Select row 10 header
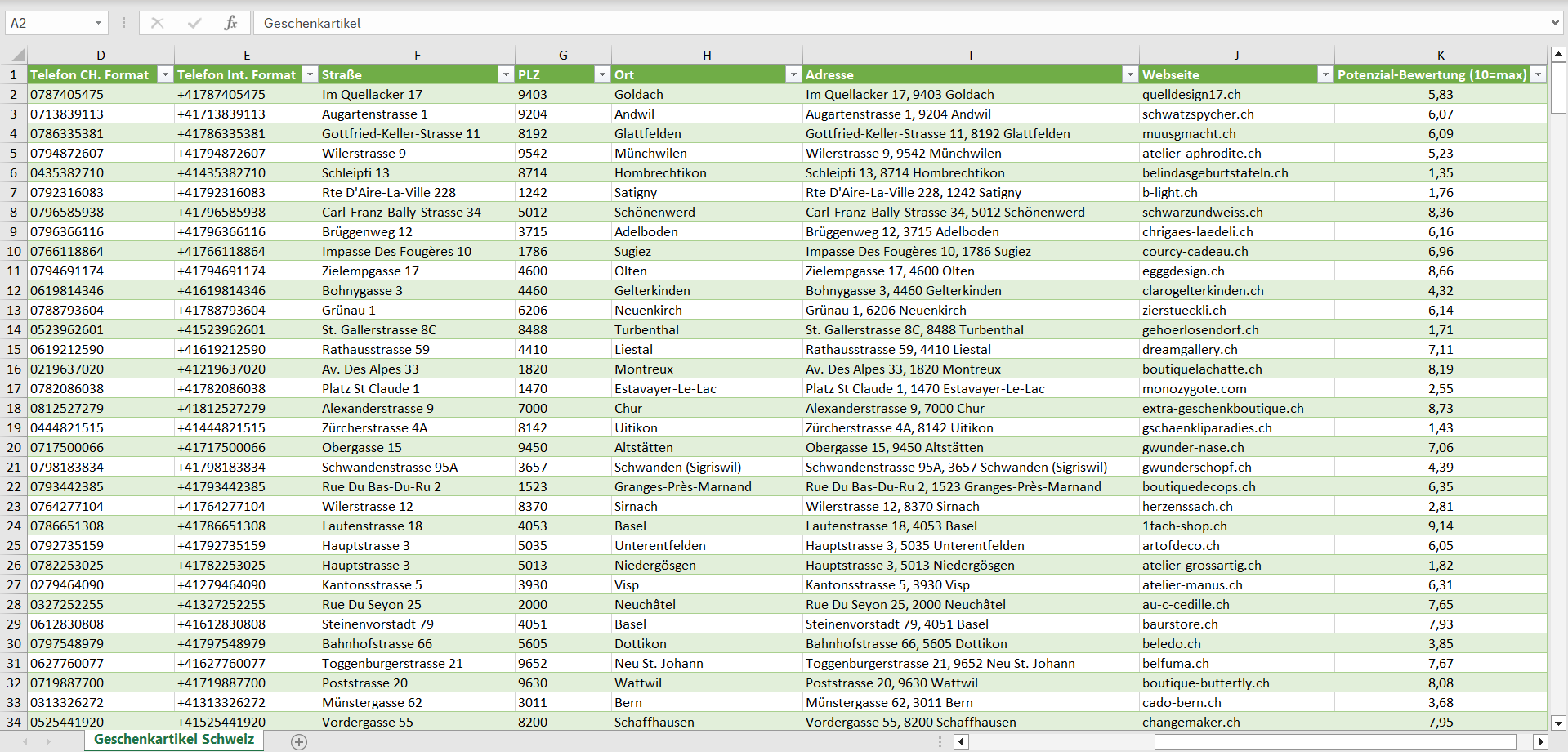 click(x=14, y=251)
